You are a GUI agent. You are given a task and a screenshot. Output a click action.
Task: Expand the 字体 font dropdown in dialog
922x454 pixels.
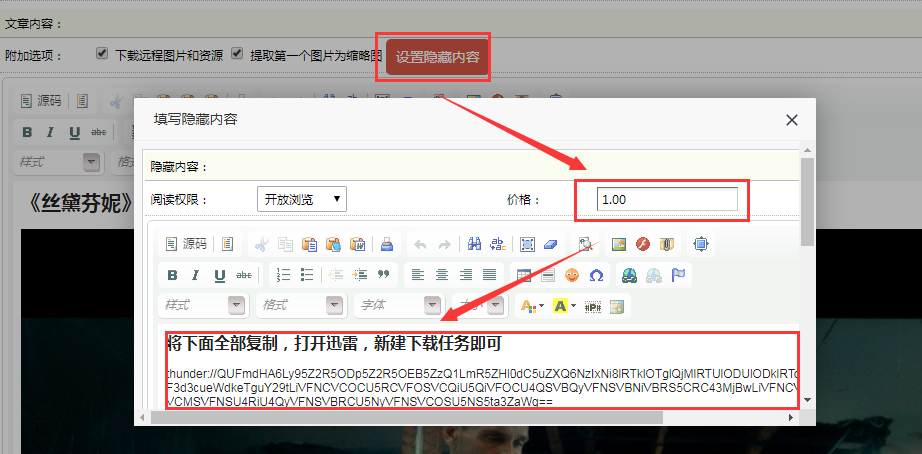point(432,305)
